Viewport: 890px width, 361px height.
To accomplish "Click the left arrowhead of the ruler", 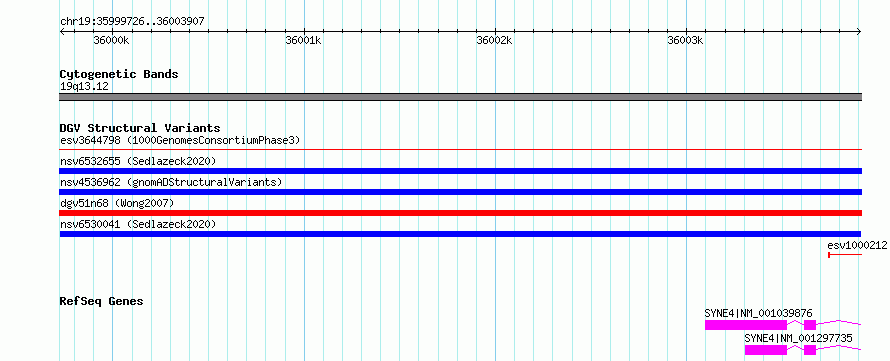I will point(62,32).
